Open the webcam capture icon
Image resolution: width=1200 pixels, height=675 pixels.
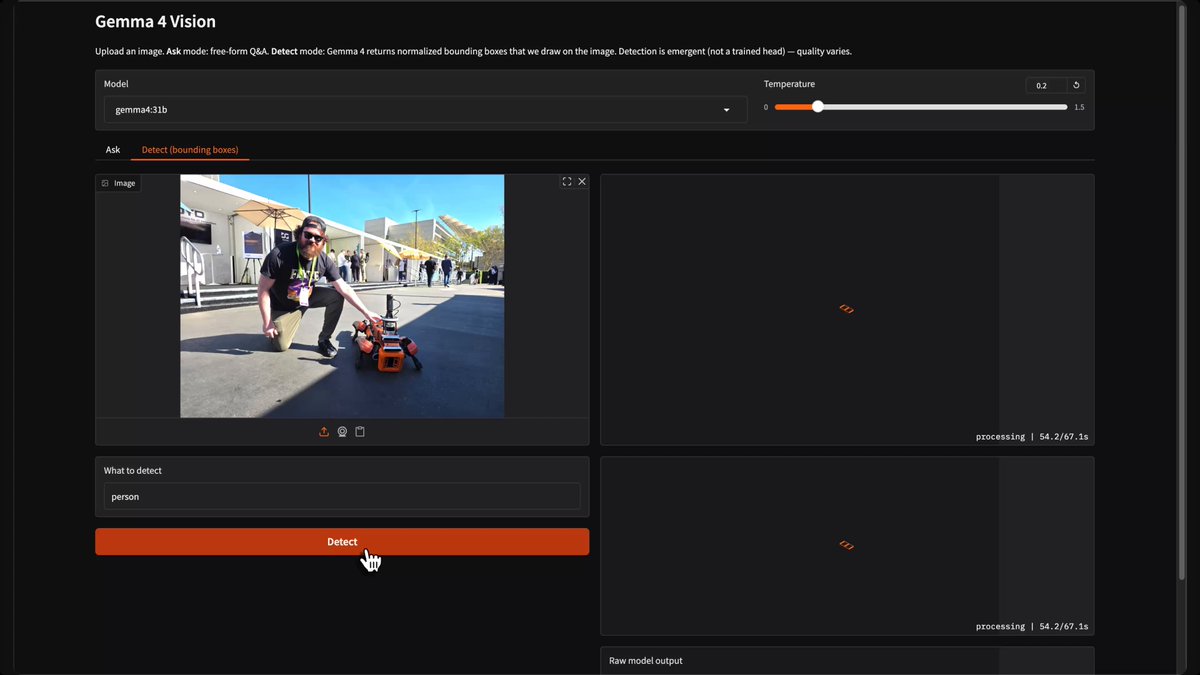tap(342, 432)
